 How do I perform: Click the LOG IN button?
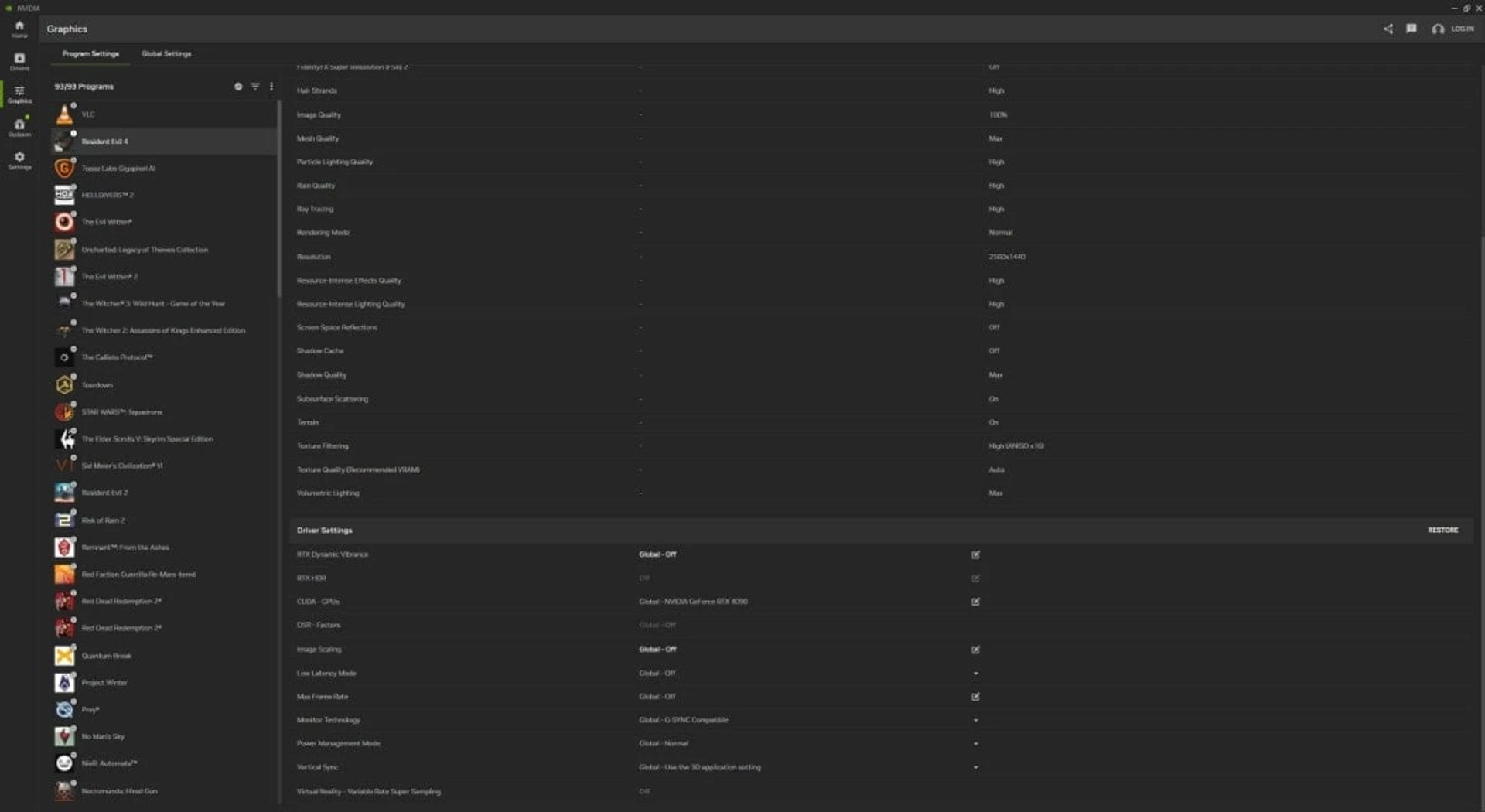point(1462,29)
